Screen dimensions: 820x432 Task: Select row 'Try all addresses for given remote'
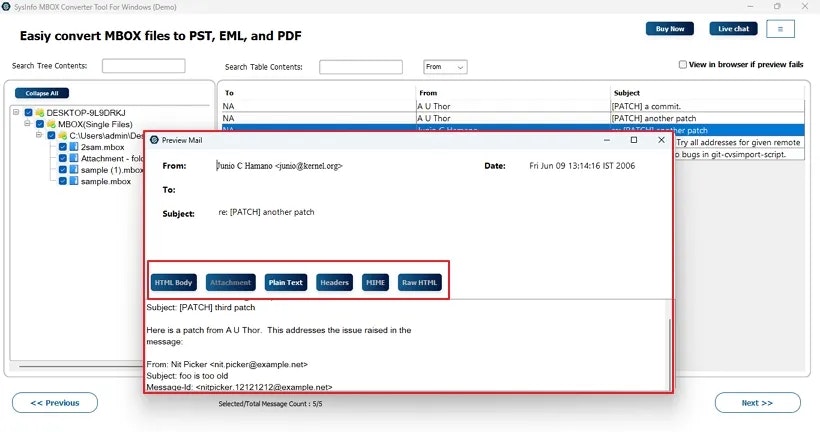point(738,142)
